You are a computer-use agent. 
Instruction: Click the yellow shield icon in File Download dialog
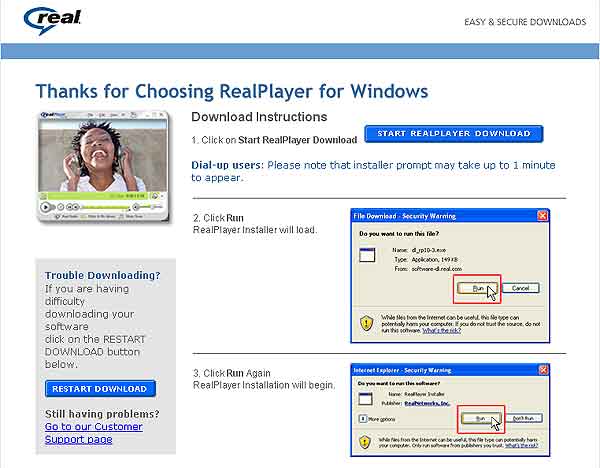367,323
